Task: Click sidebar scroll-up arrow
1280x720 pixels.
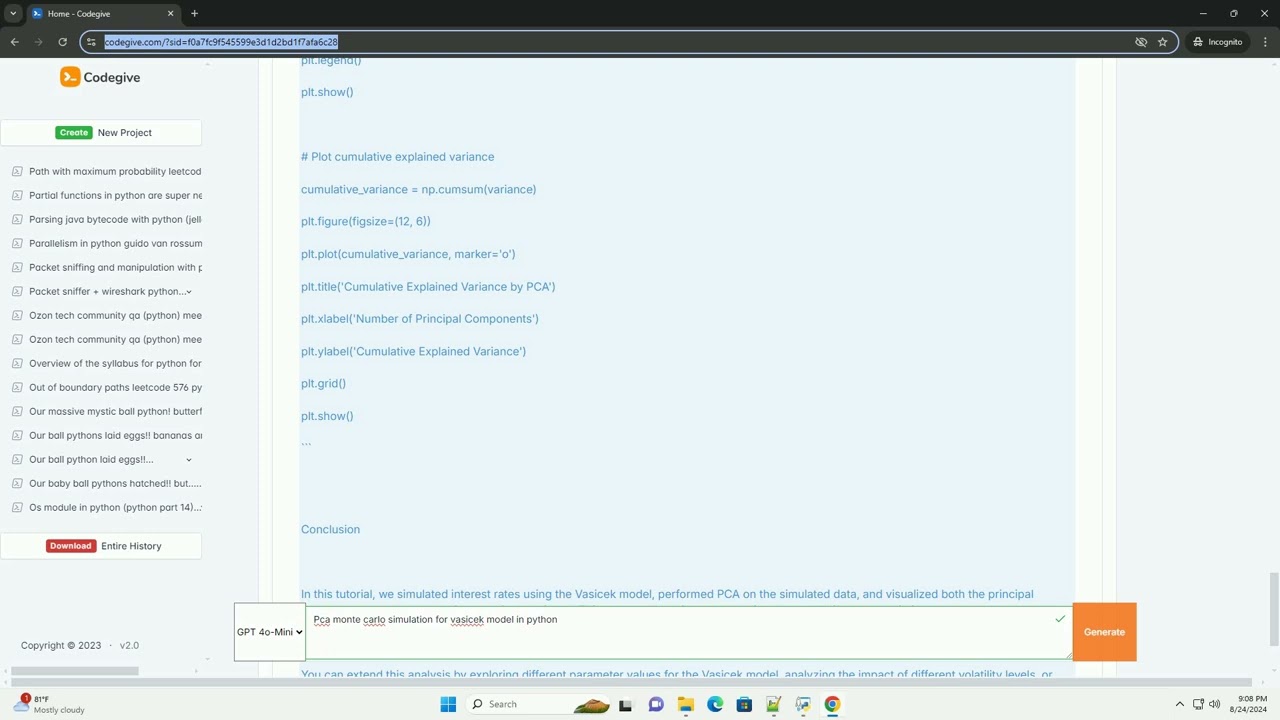Action: click(207, 64)
